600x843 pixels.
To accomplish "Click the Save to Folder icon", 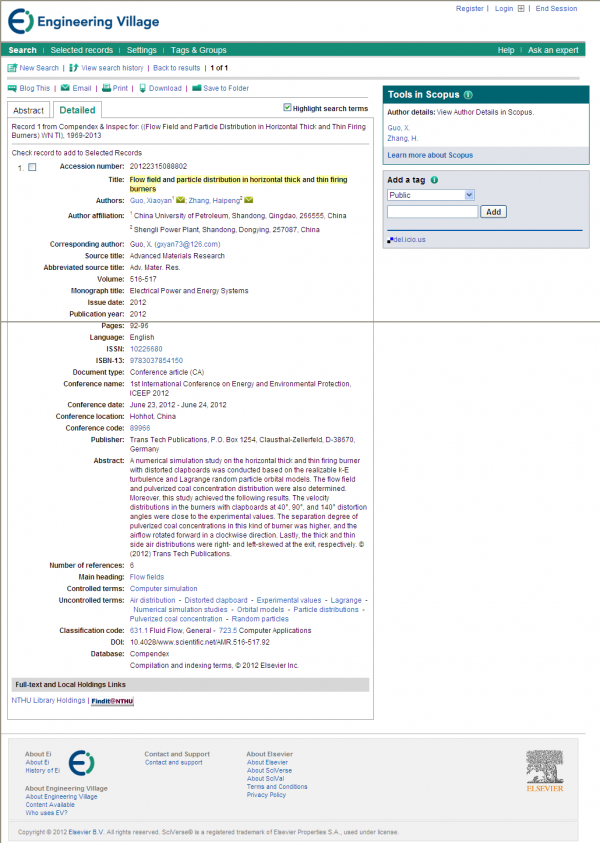I will (x=196, y=88).
